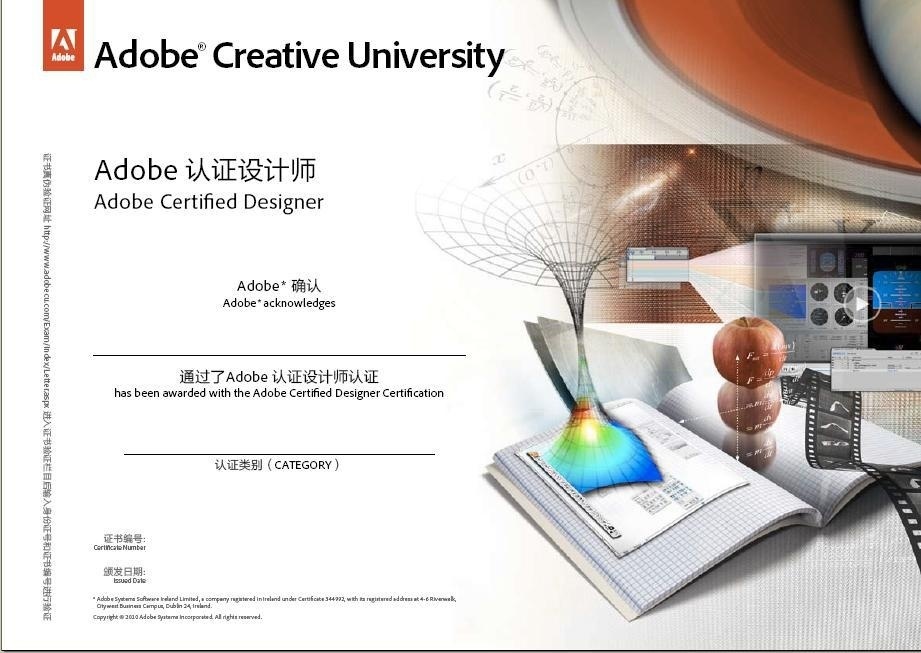The width and height of the screenshot is (921, 653).
Task: Click the "Issued Date" caption
Action: pos(130,580)
